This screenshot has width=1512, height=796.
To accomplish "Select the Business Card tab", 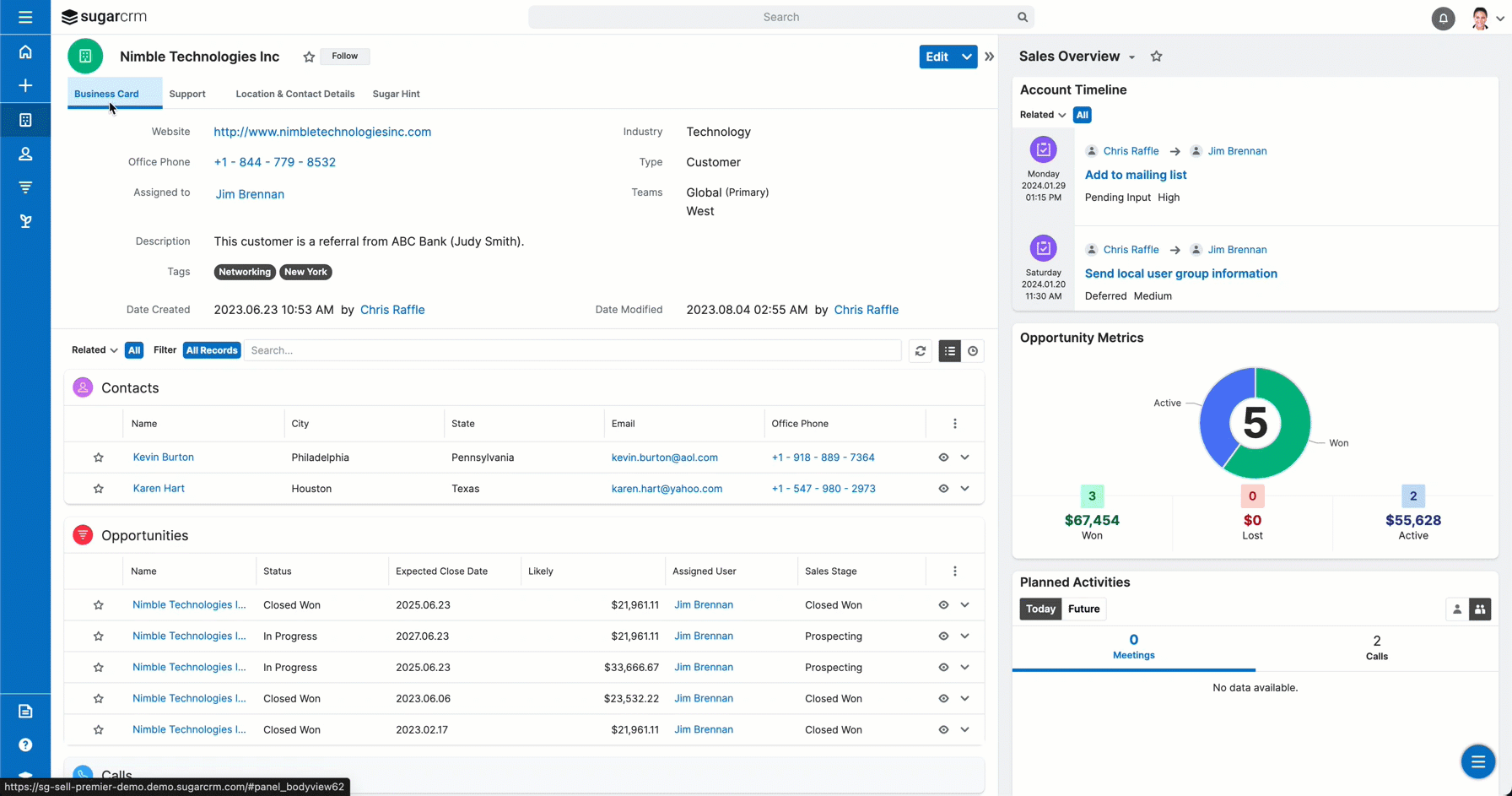I will [106, 94].
